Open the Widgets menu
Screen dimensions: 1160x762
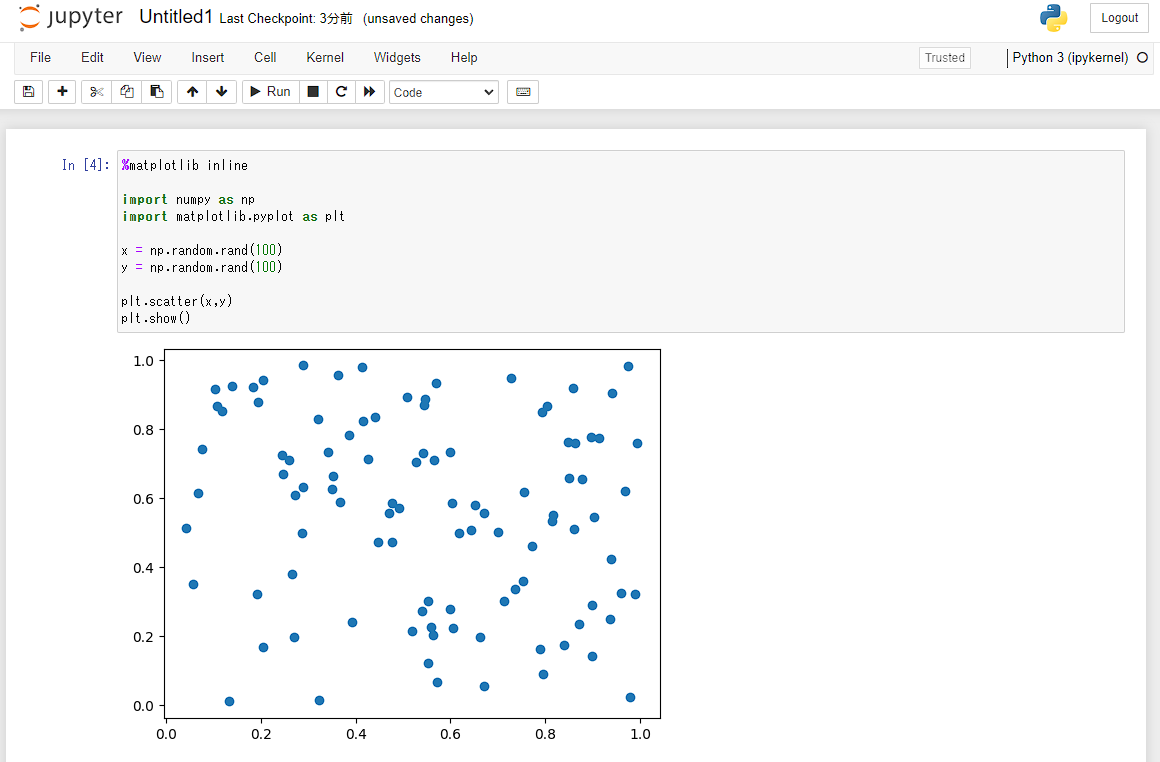[397, 58]
